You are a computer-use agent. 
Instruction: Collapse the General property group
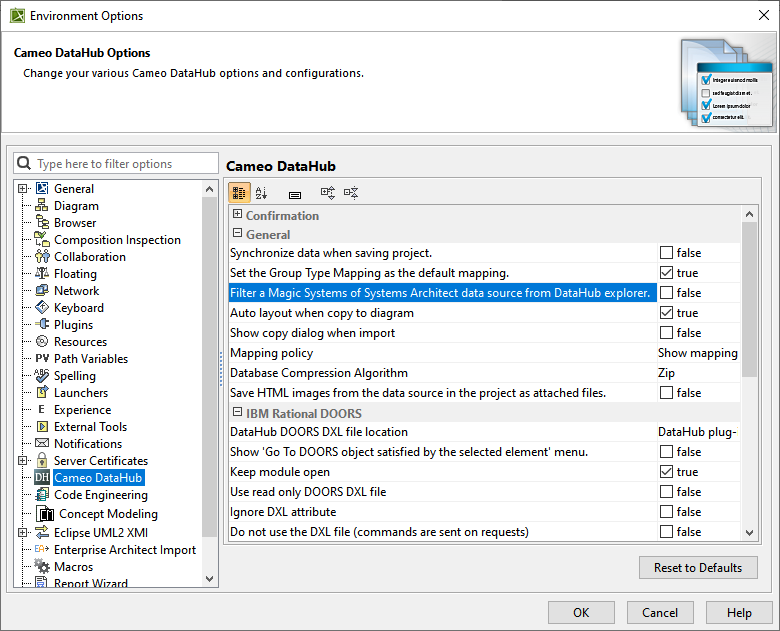238,233
